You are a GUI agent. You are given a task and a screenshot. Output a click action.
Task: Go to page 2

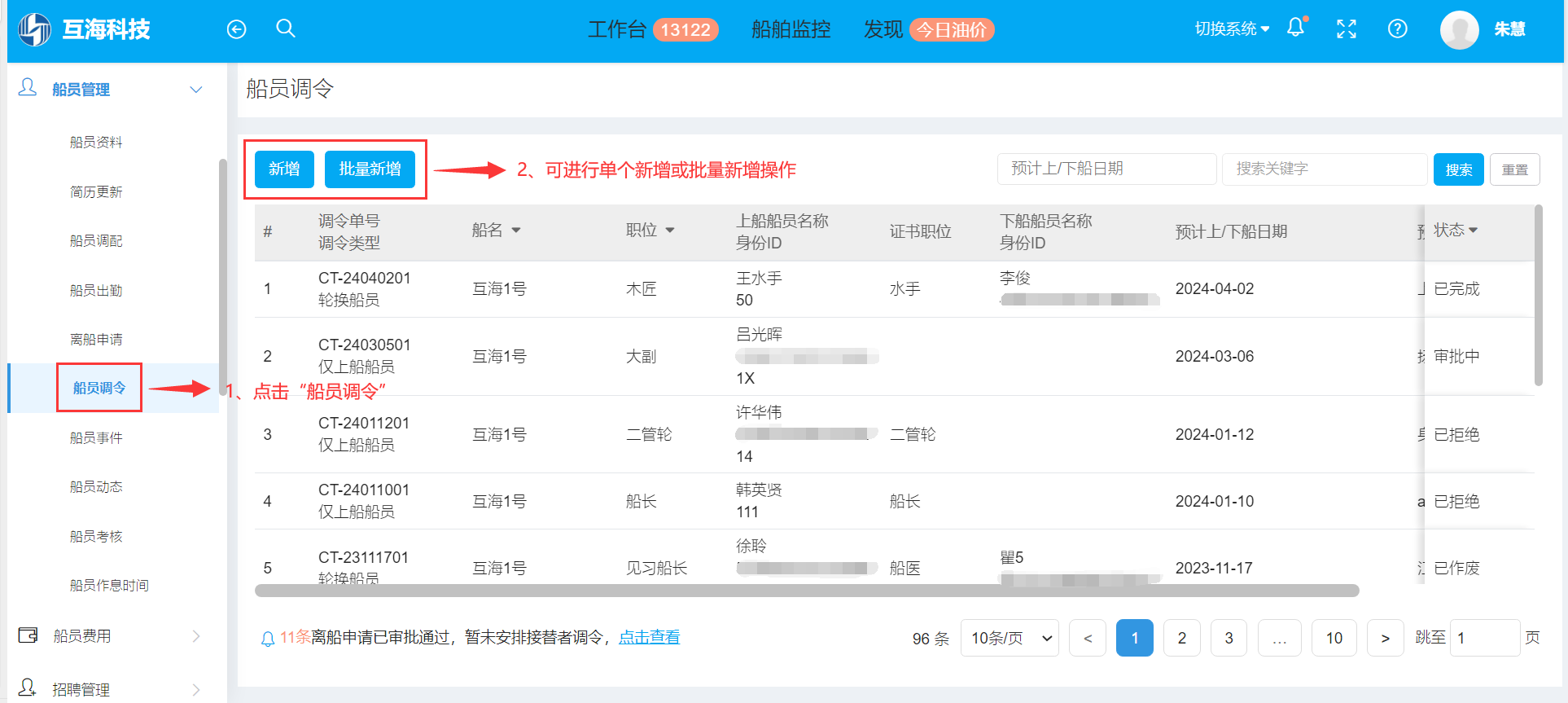click(1181, 638)
